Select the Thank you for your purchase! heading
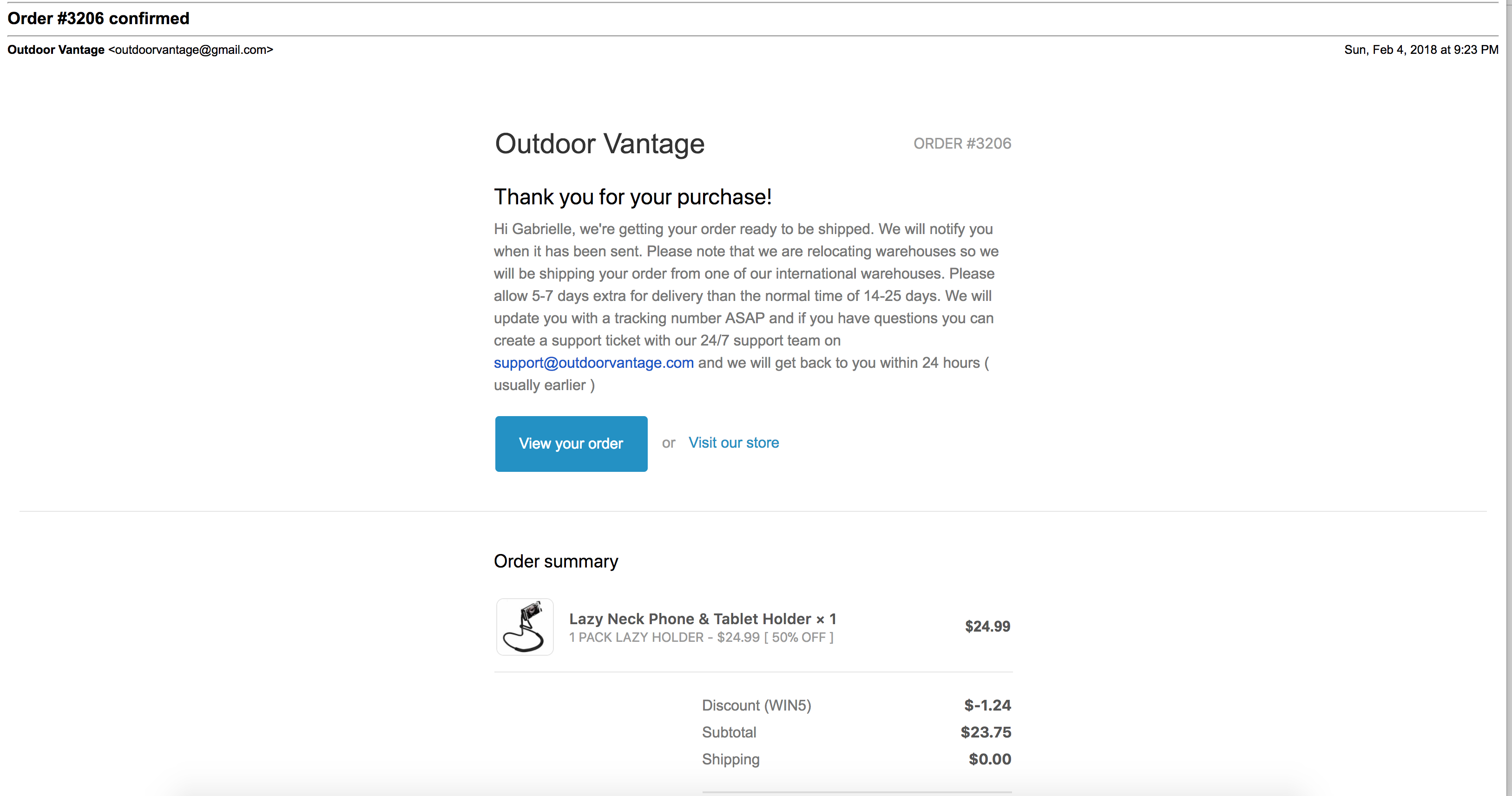1512x796 pixels. pos(633,197)
